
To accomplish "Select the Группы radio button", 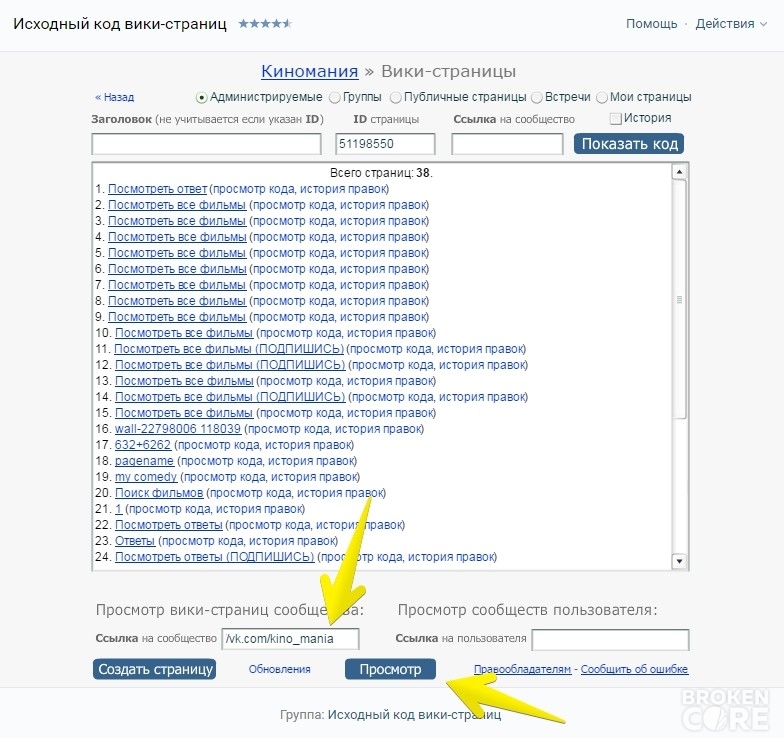I will tap(334, 98).
